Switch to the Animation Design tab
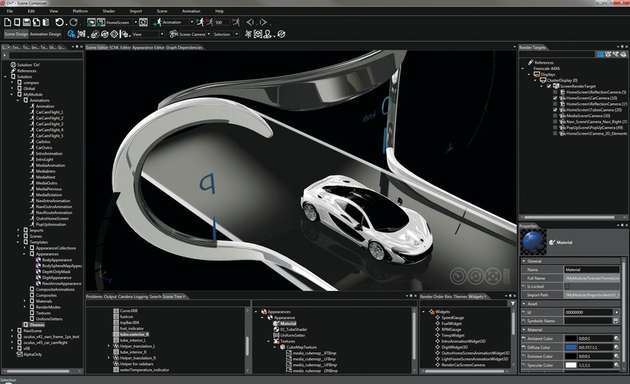Viewport: 630px width, 384px height. (46, 34)
